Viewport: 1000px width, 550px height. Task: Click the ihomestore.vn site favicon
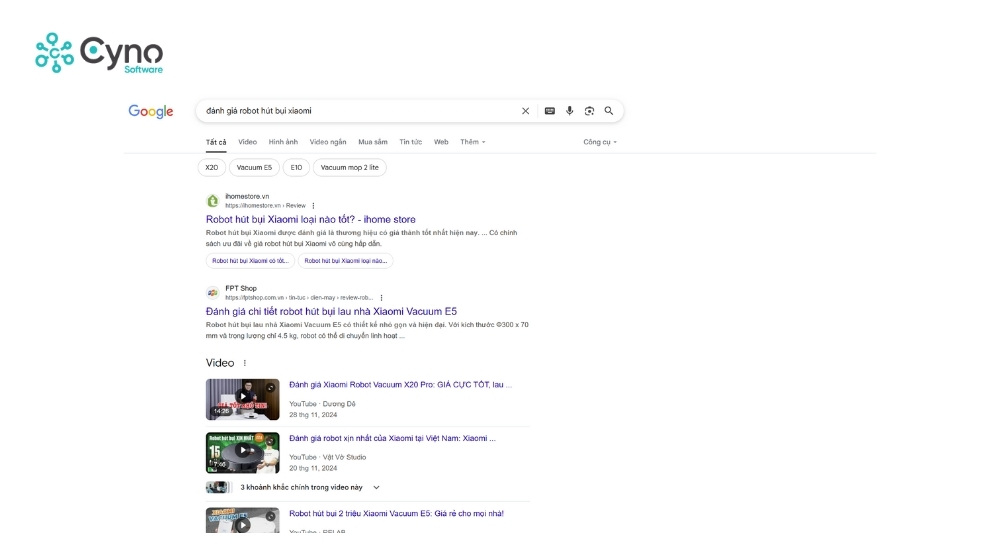click(212, 201)
